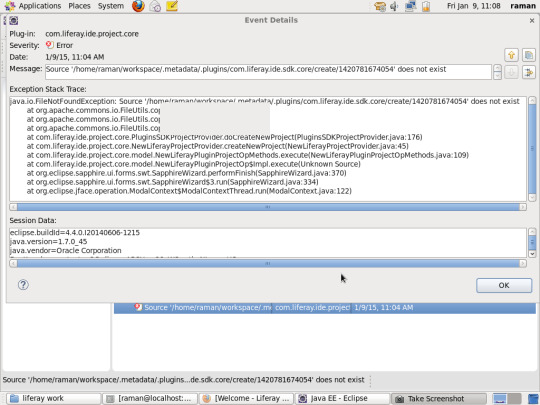Click the stack trace vertical scrollbar thumb
The height and width of the screenshot is (405, 540).
pos(532,149)
